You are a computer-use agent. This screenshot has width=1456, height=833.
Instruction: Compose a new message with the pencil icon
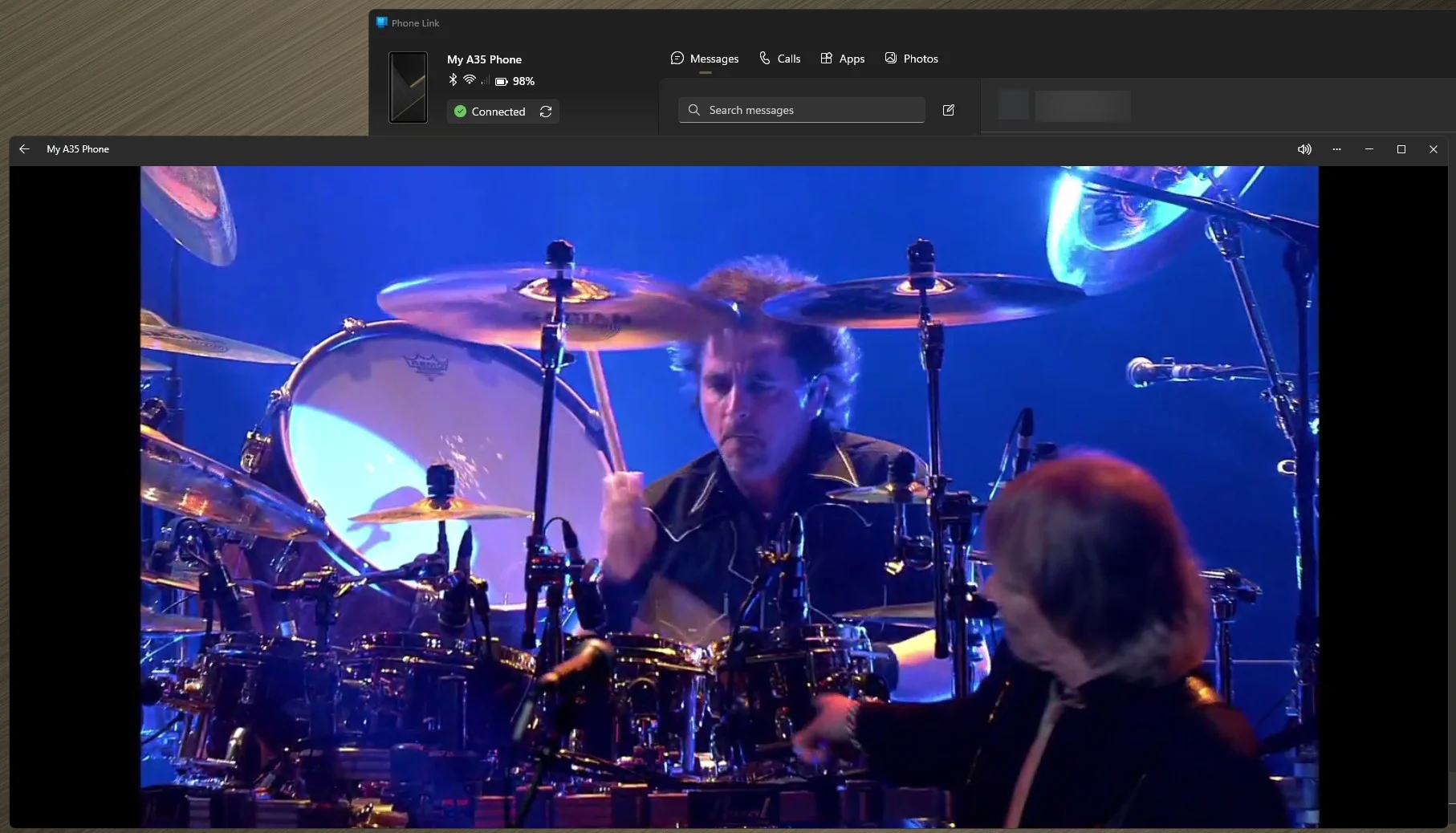click(x=948, y=110)
